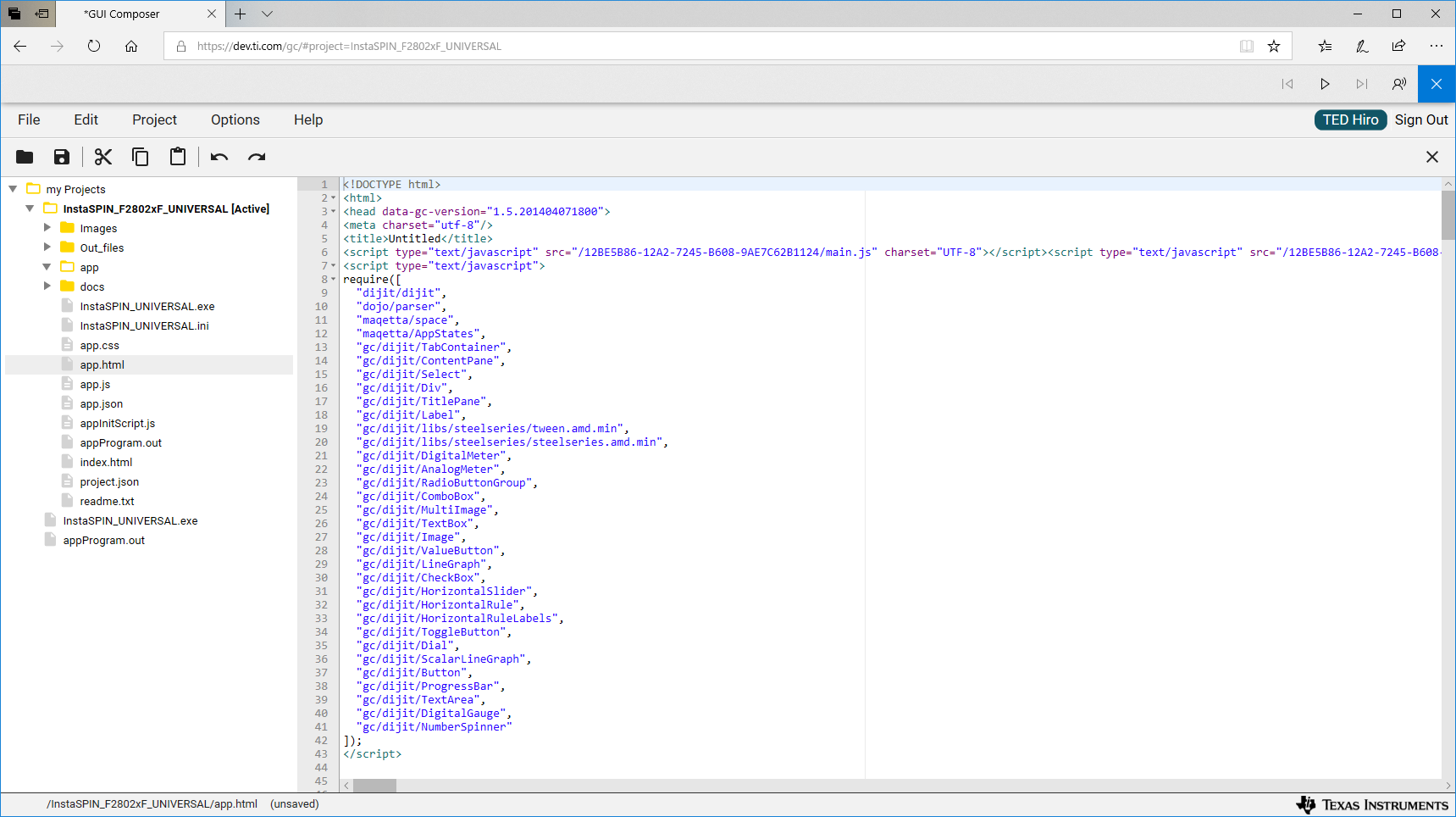Show tabs you've set aside icon
The image size is (1456, 817).
pyautogui.click(x=14, y=14)
